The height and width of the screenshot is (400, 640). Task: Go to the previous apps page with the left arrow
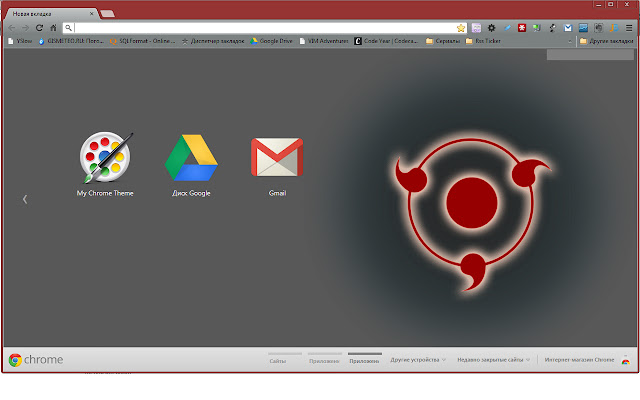click(x=25, y=199)
